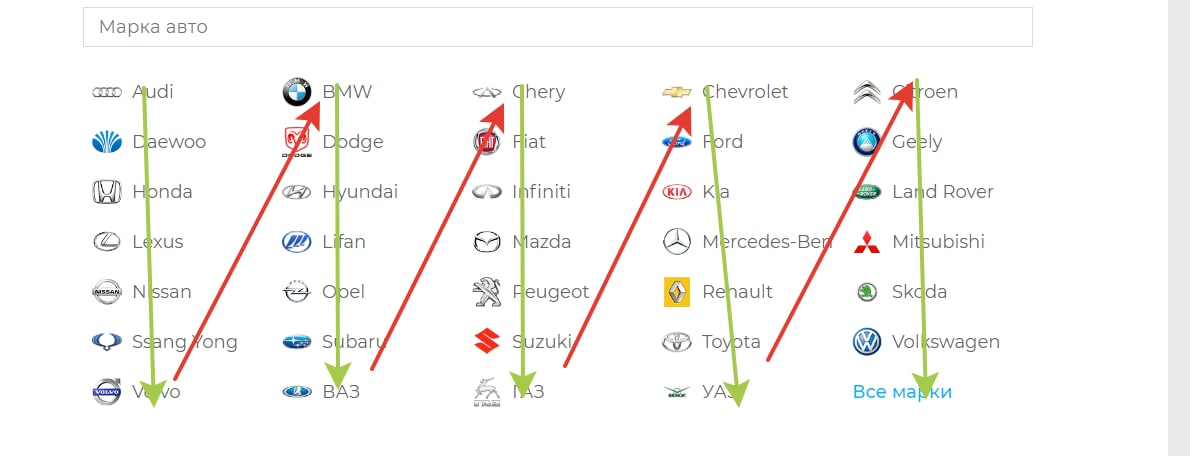Click the Mitsubishi red diamonds logo
Screen dimensions: 1190x456
tap(866, 242)
